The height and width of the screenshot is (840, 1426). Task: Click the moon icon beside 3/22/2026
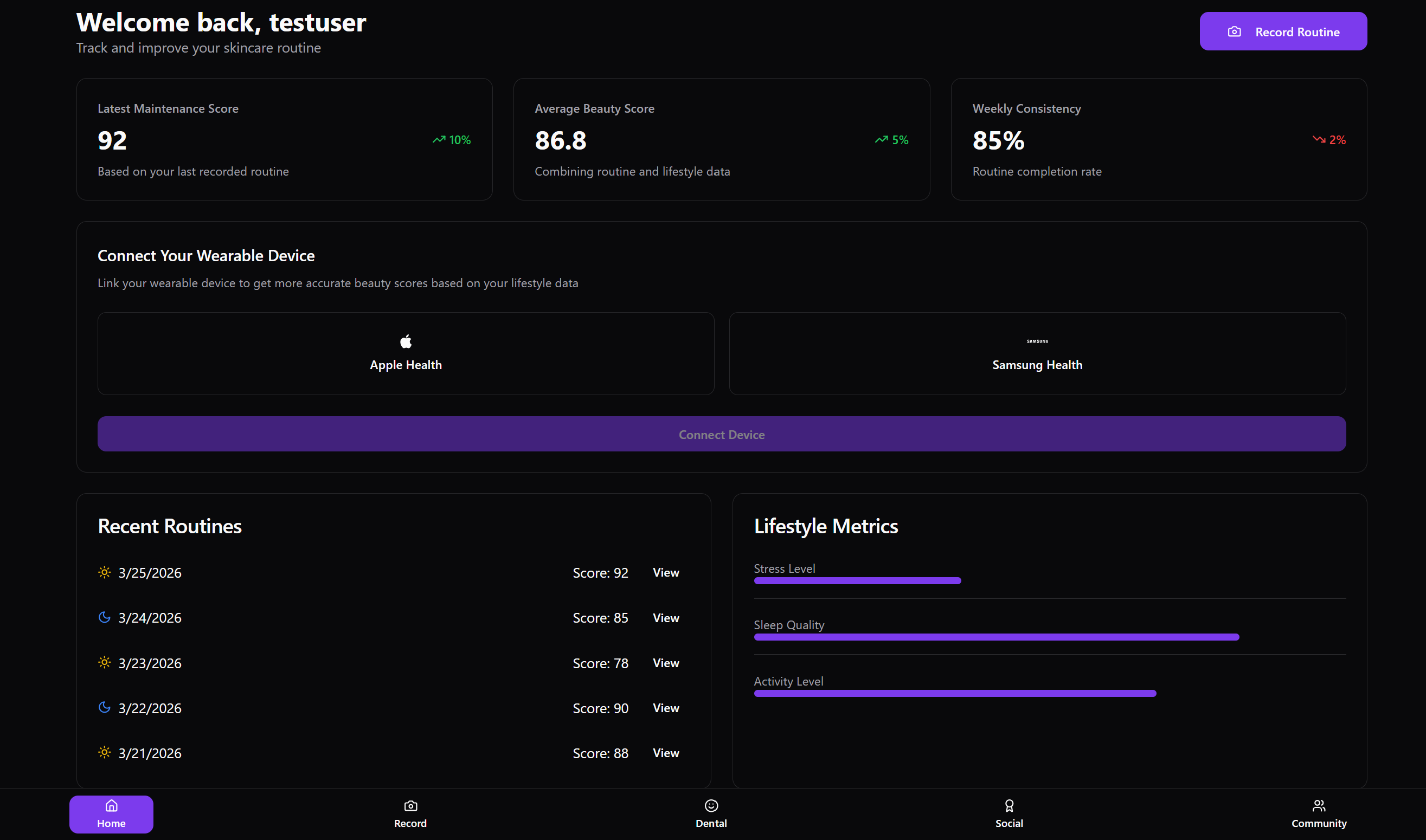tap(104, 708)
